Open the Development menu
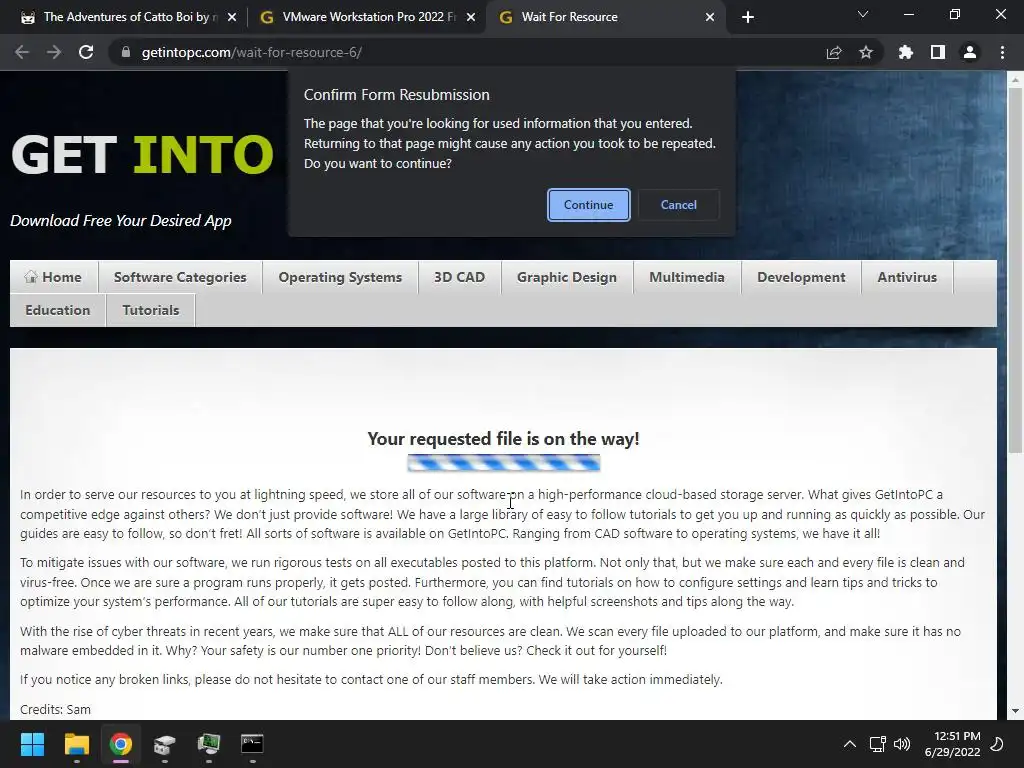Viewport: 1024px width, 768px height. (801, 278)
